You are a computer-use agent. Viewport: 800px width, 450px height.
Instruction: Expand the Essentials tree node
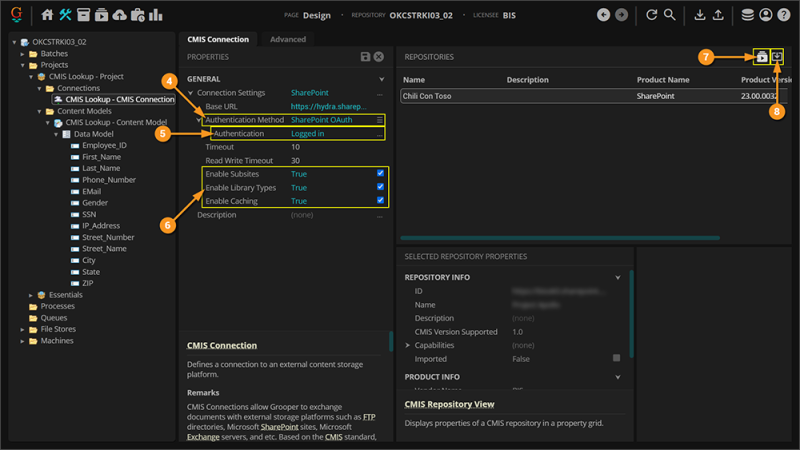coord(32,295)
